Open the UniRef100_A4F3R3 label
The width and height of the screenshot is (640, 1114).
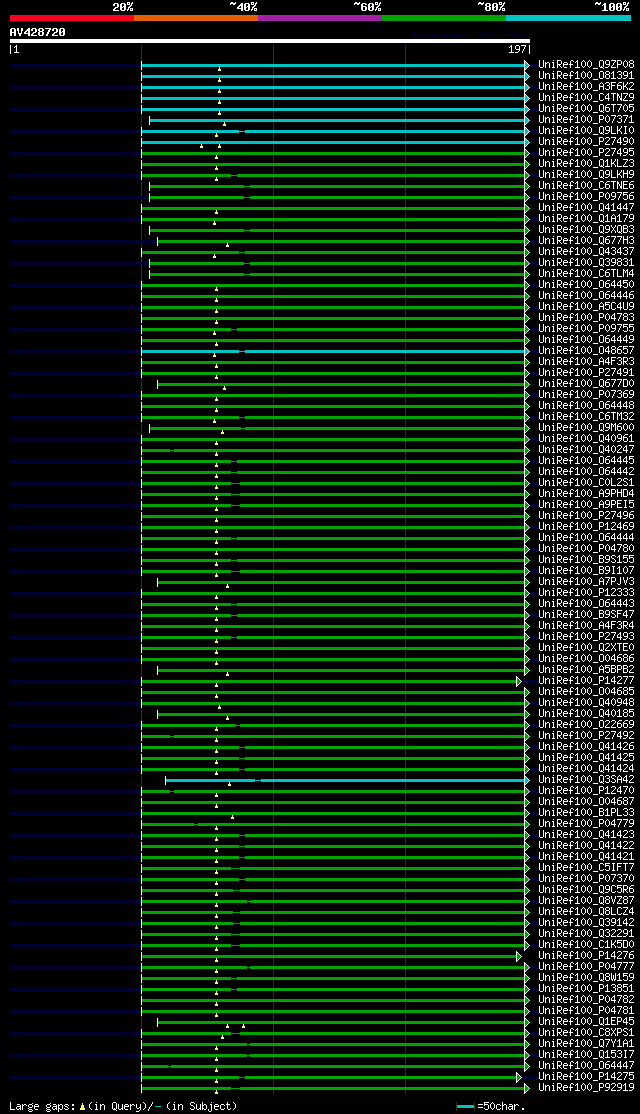pyautogui.click(x=586, y=362)
